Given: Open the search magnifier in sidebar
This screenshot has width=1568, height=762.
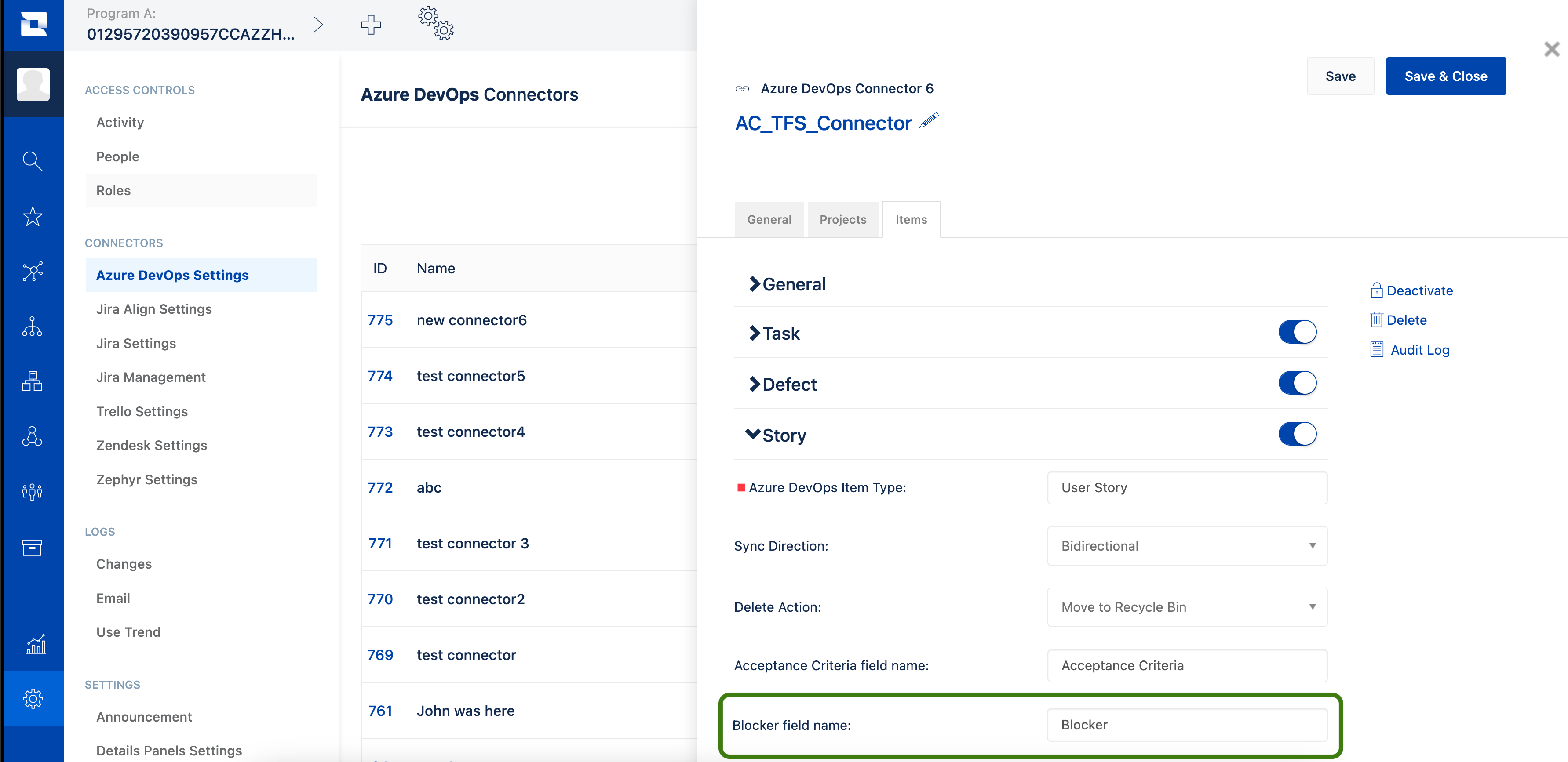Looking at the screenshot, I should 32,161.
